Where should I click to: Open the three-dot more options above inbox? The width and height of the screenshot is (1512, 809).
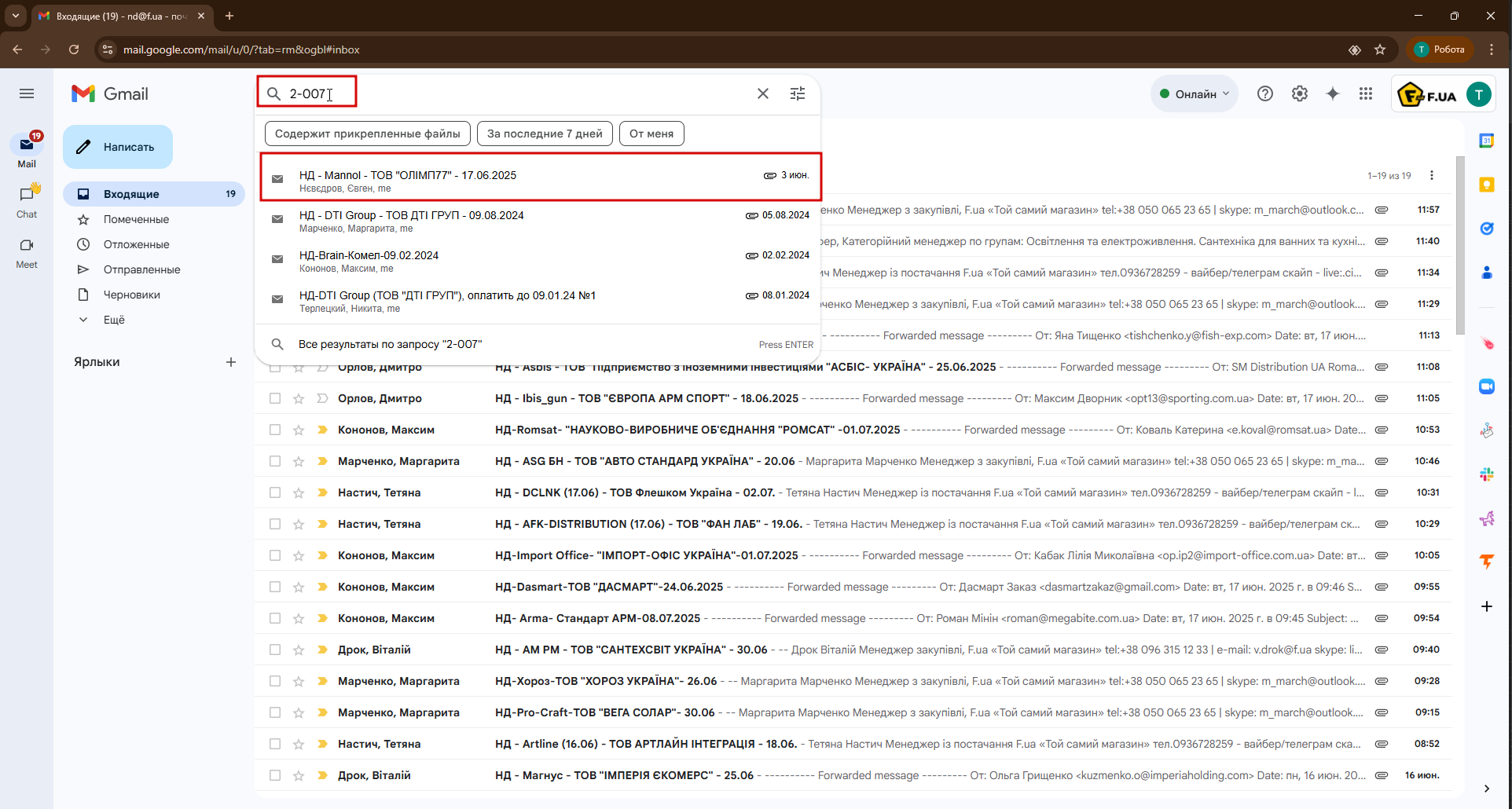1431,175
